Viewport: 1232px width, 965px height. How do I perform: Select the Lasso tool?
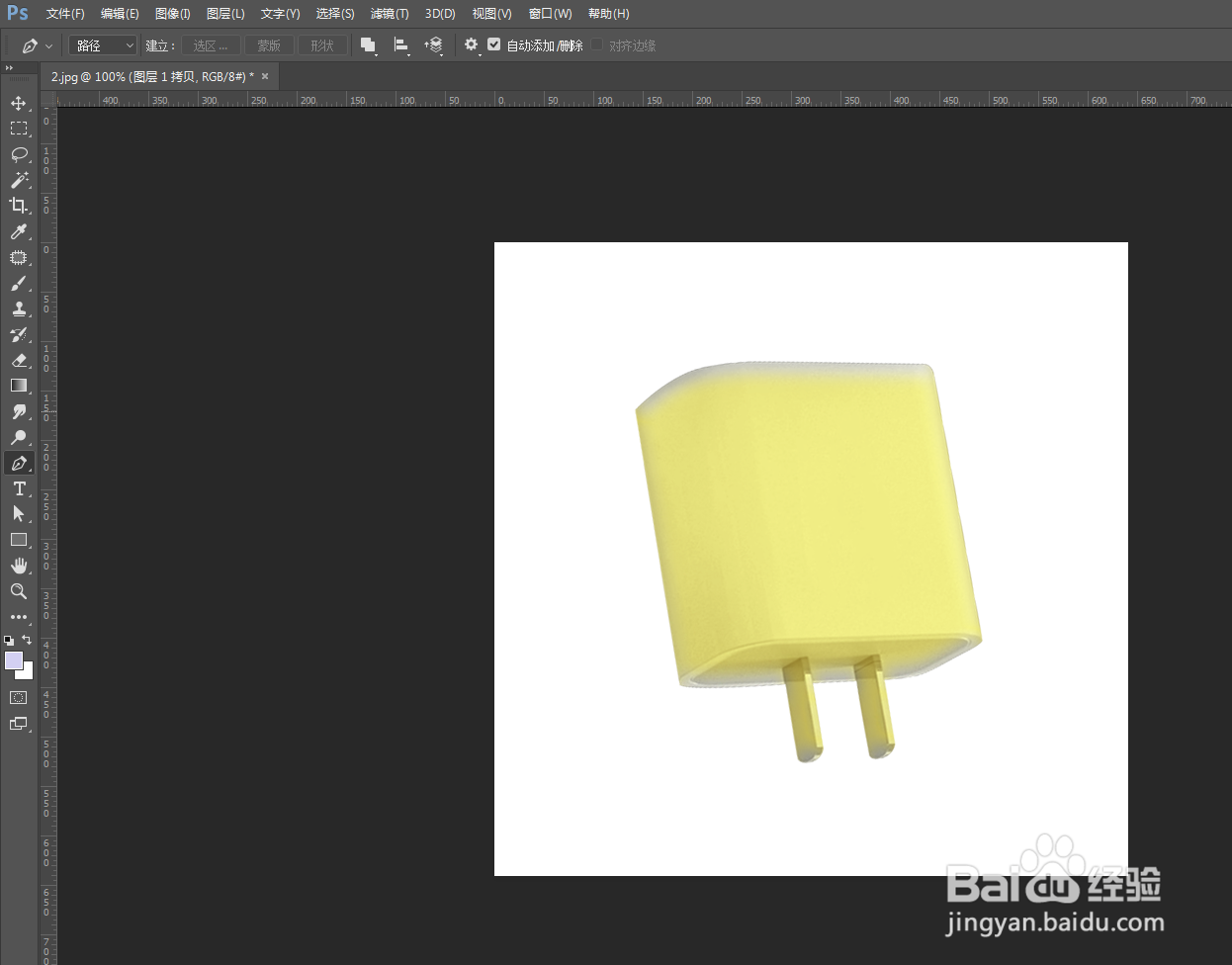[19, 154]
